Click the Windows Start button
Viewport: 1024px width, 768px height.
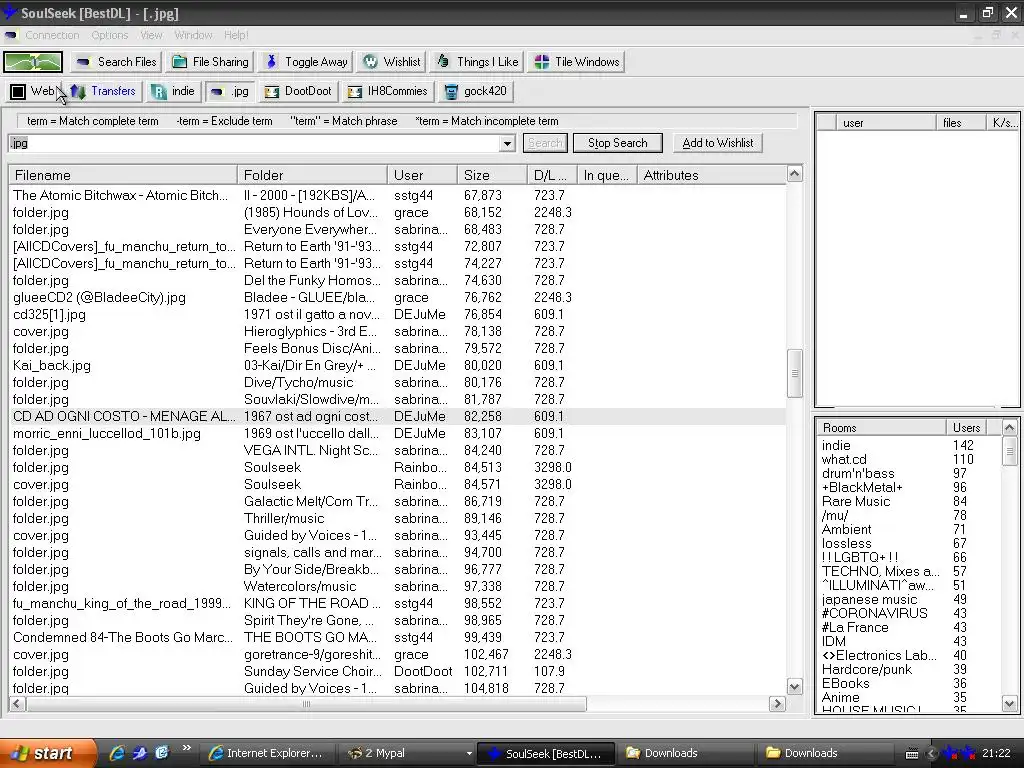pos(46,753)
